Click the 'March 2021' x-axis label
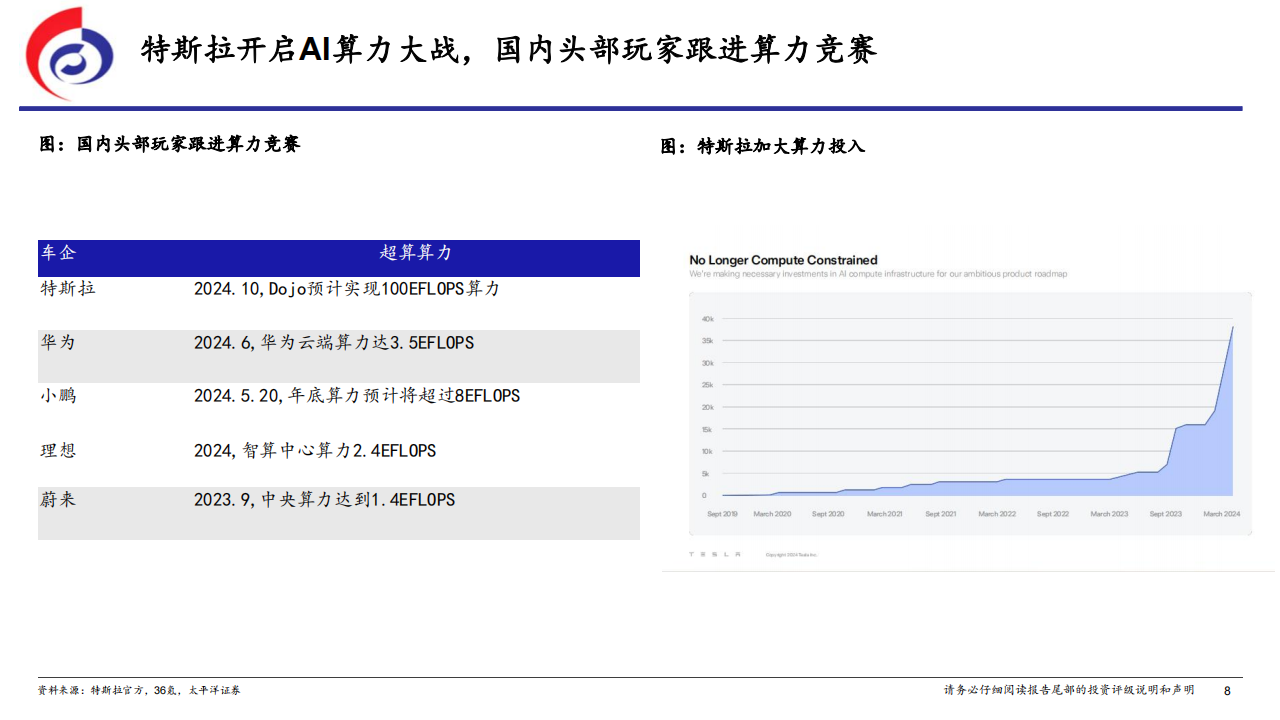Image resolution: width=1280 pixels, height=720 pixels. (884, 514)
